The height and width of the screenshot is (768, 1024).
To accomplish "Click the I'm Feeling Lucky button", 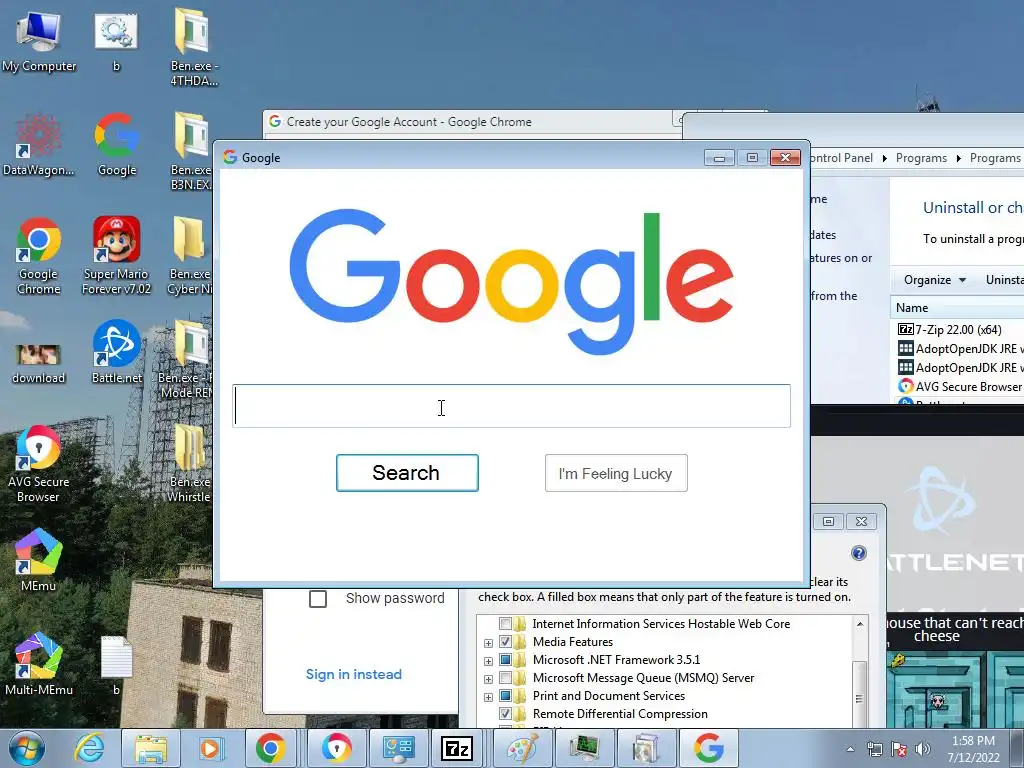I will [616, 473].
